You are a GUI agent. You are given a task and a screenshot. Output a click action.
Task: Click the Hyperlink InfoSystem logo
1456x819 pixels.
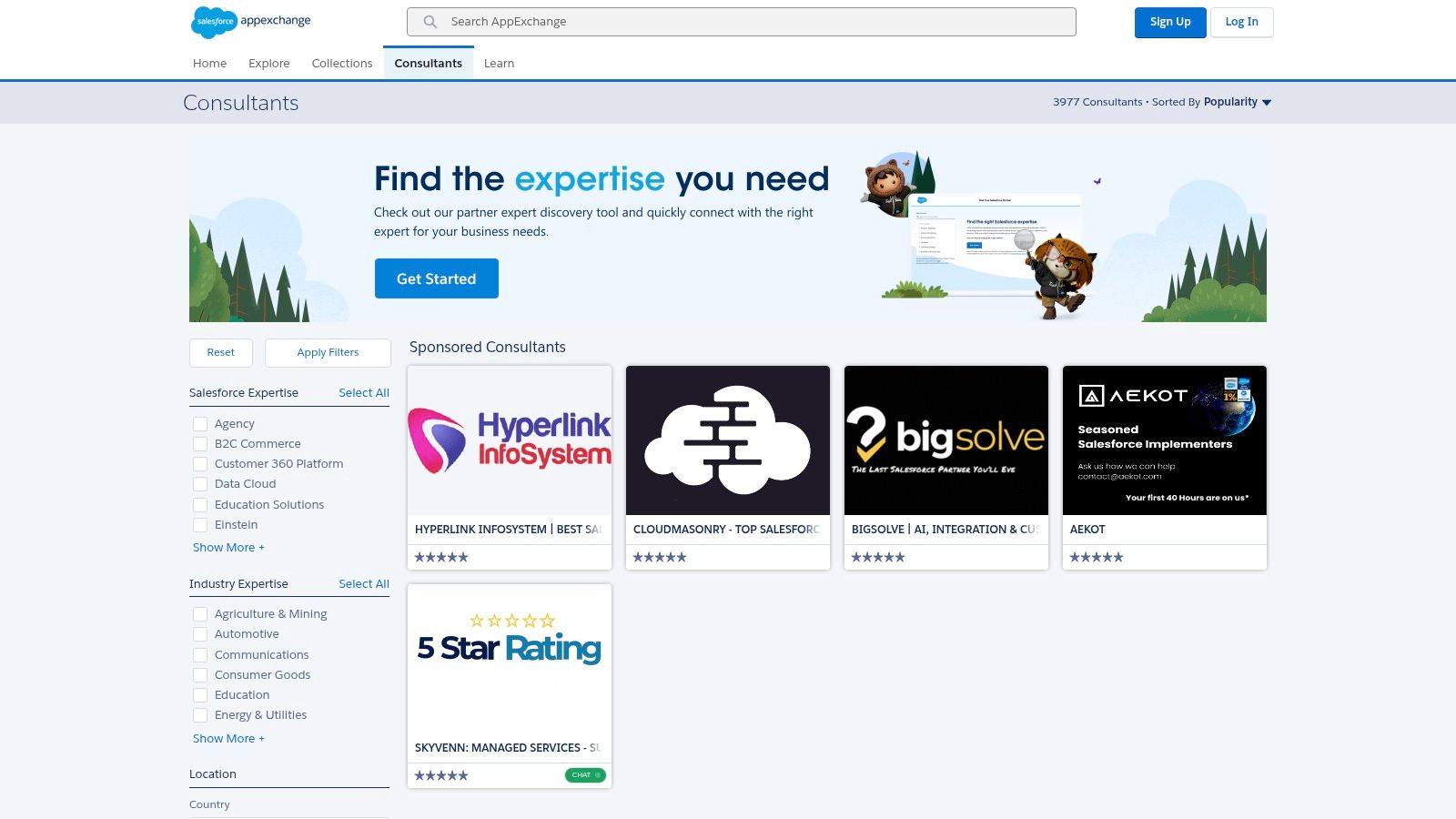(509, 440)
